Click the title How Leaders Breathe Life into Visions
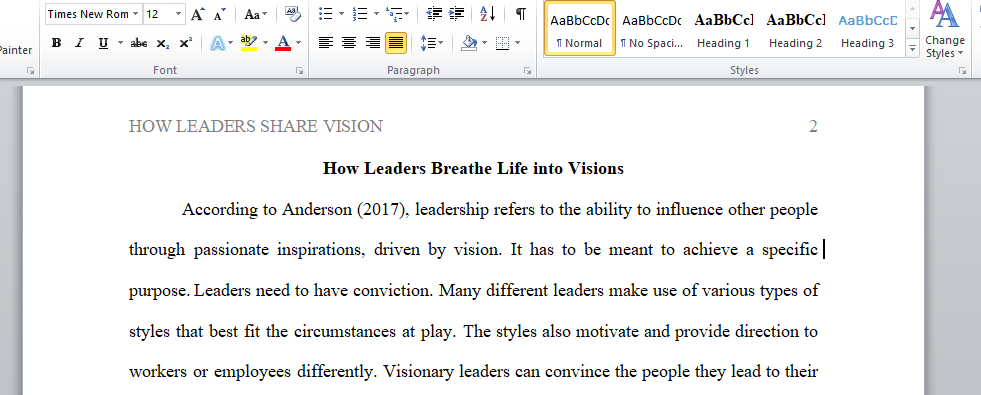This screenshot has width=981, height=395. coord(473,168)
